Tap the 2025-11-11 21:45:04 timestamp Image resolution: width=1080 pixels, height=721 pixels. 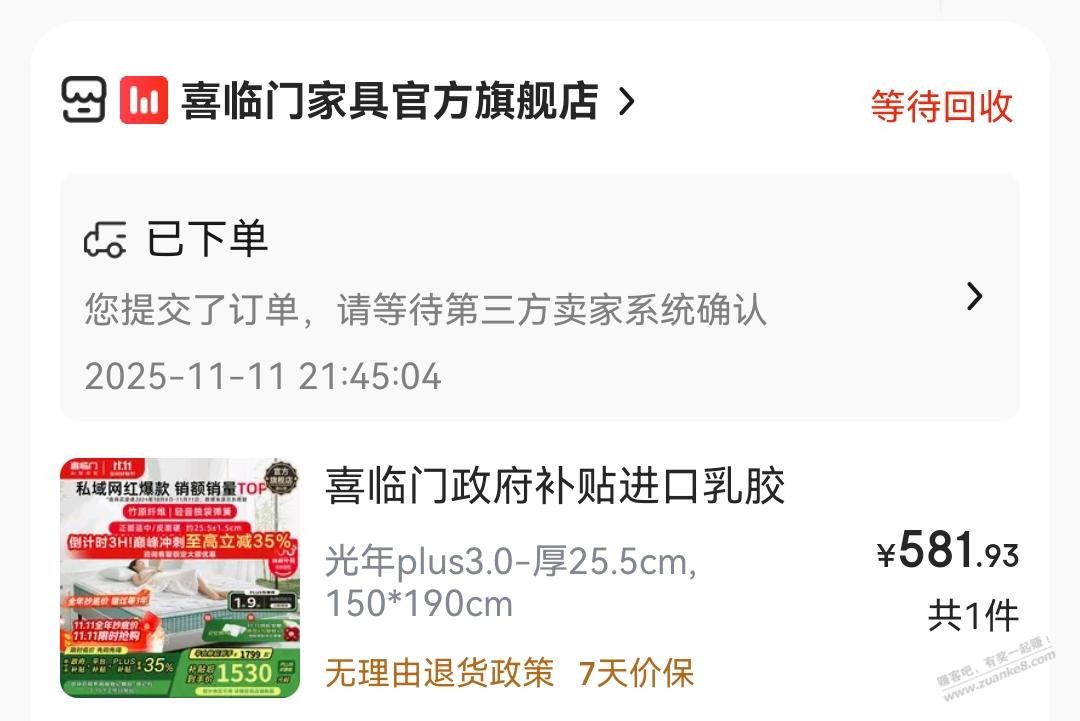[x=262, y=377]
